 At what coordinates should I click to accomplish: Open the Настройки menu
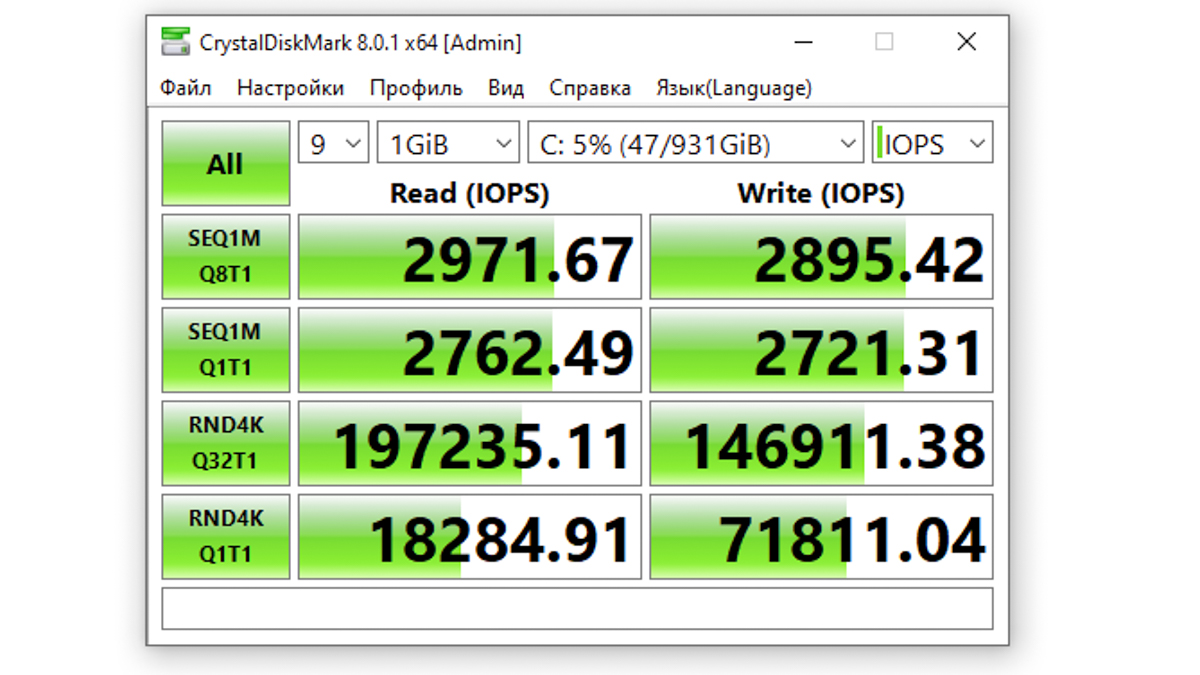(x=290, y=88)
